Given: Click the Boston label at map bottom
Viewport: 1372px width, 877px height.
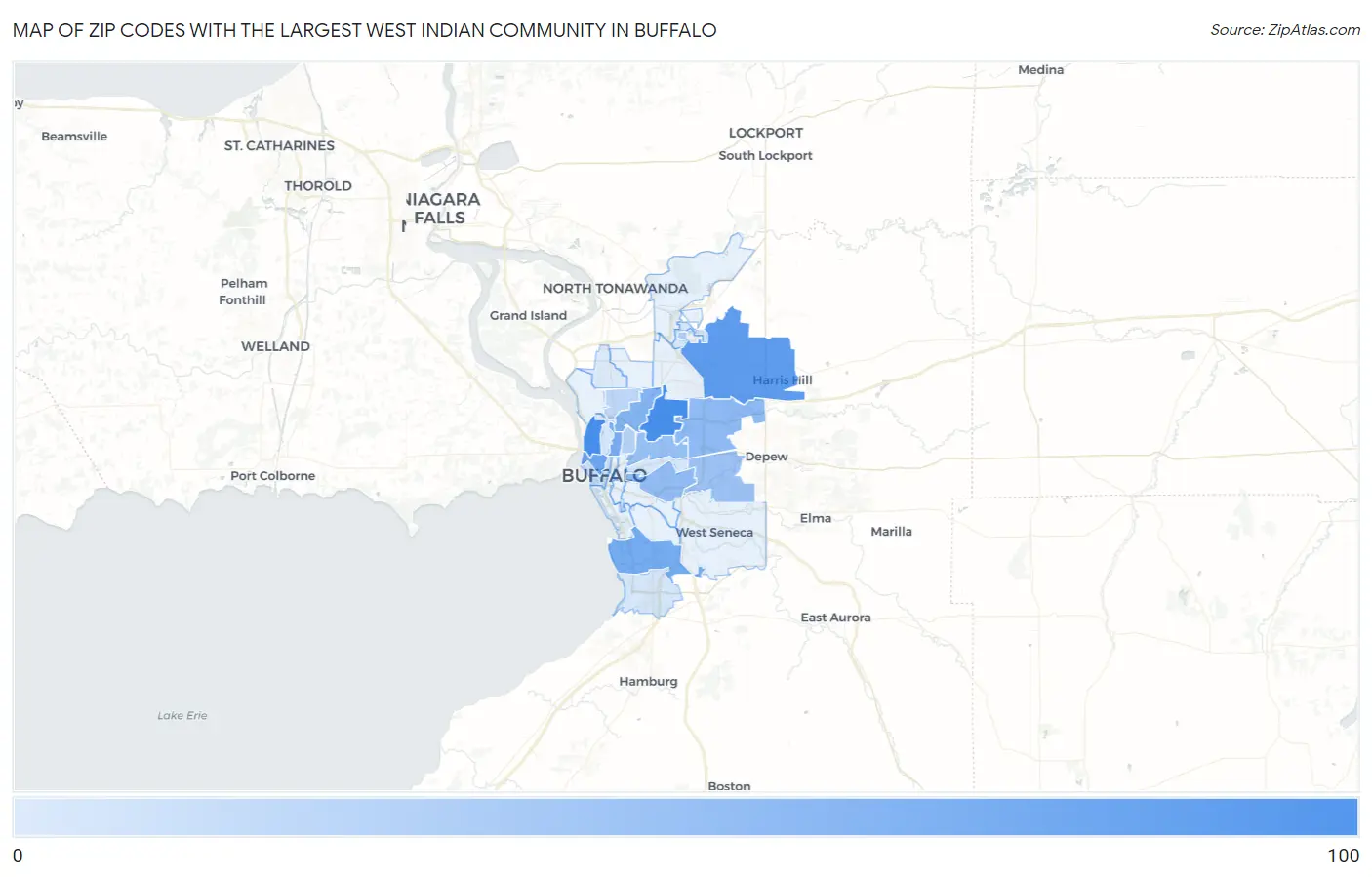Looking at the screenshot, I should (x=729, y=786).
